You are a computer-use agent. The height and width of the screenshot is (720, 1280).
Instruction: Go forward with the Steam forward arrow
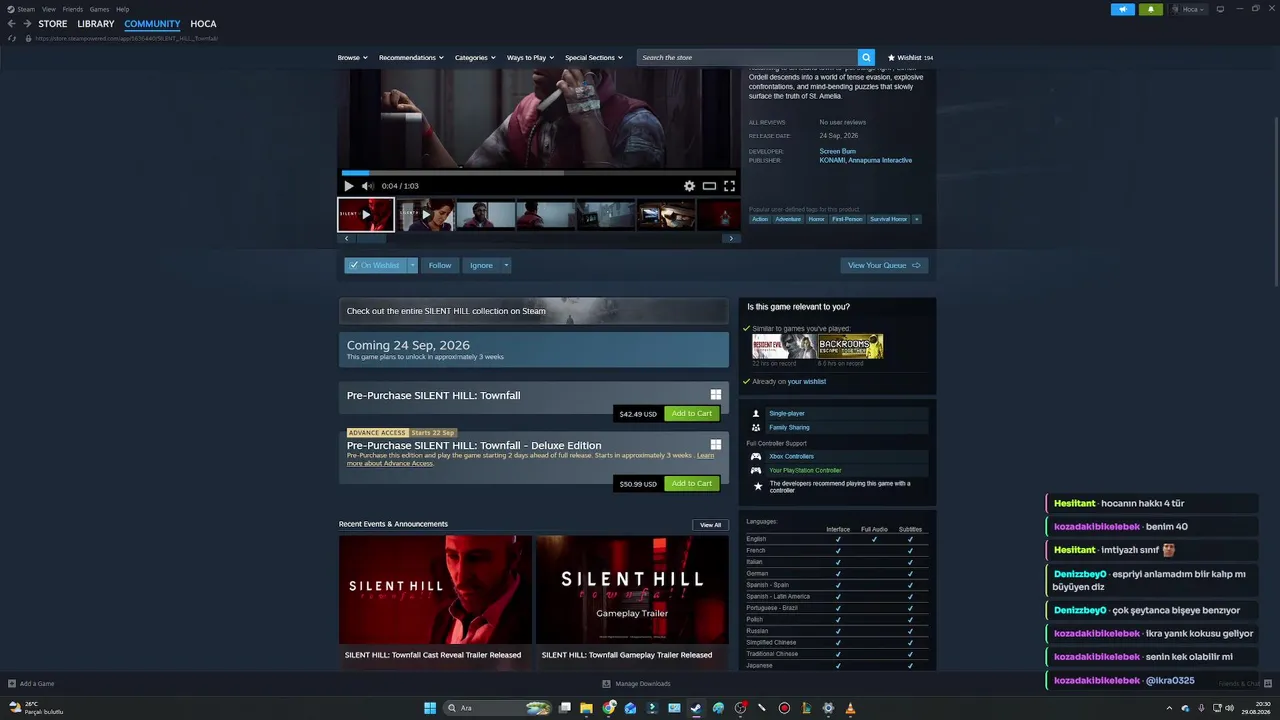tap(27, 24)
